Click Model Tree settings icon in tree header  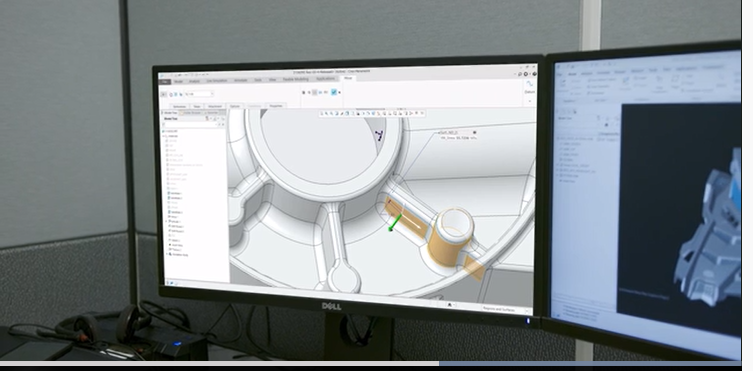tap(207, 119)
